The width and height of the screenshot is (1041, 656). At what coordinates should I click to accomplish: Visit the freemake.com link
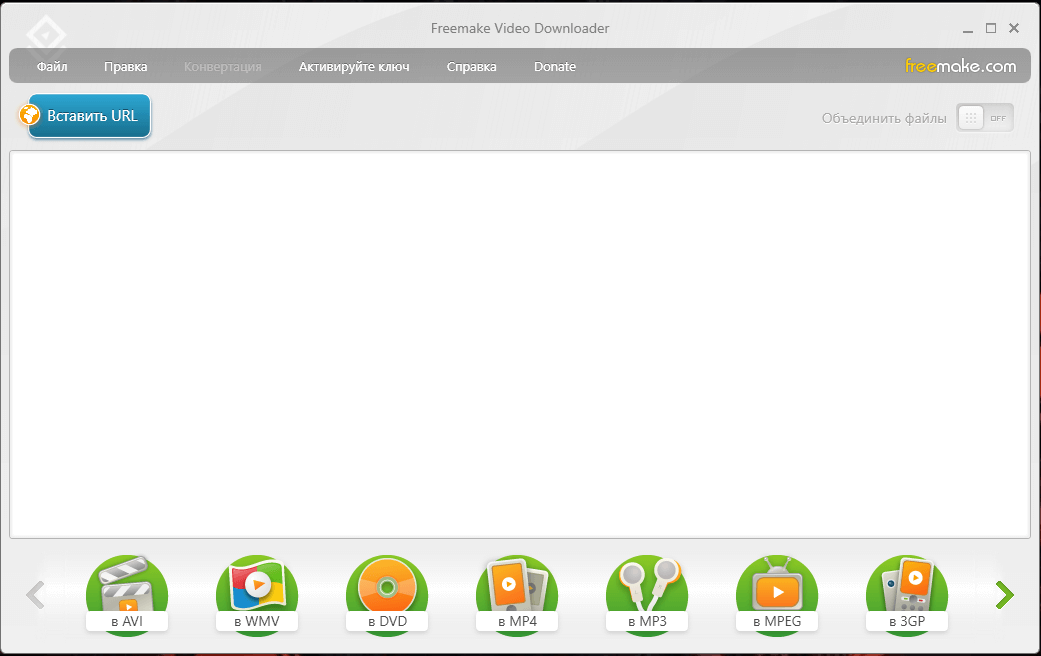tap(961, 66)
